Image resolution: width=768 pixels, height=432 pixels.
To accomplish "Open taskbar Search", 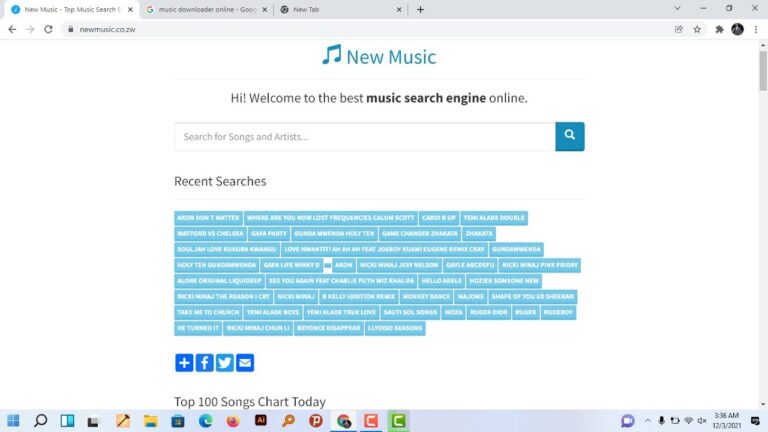I will (41, 421).
